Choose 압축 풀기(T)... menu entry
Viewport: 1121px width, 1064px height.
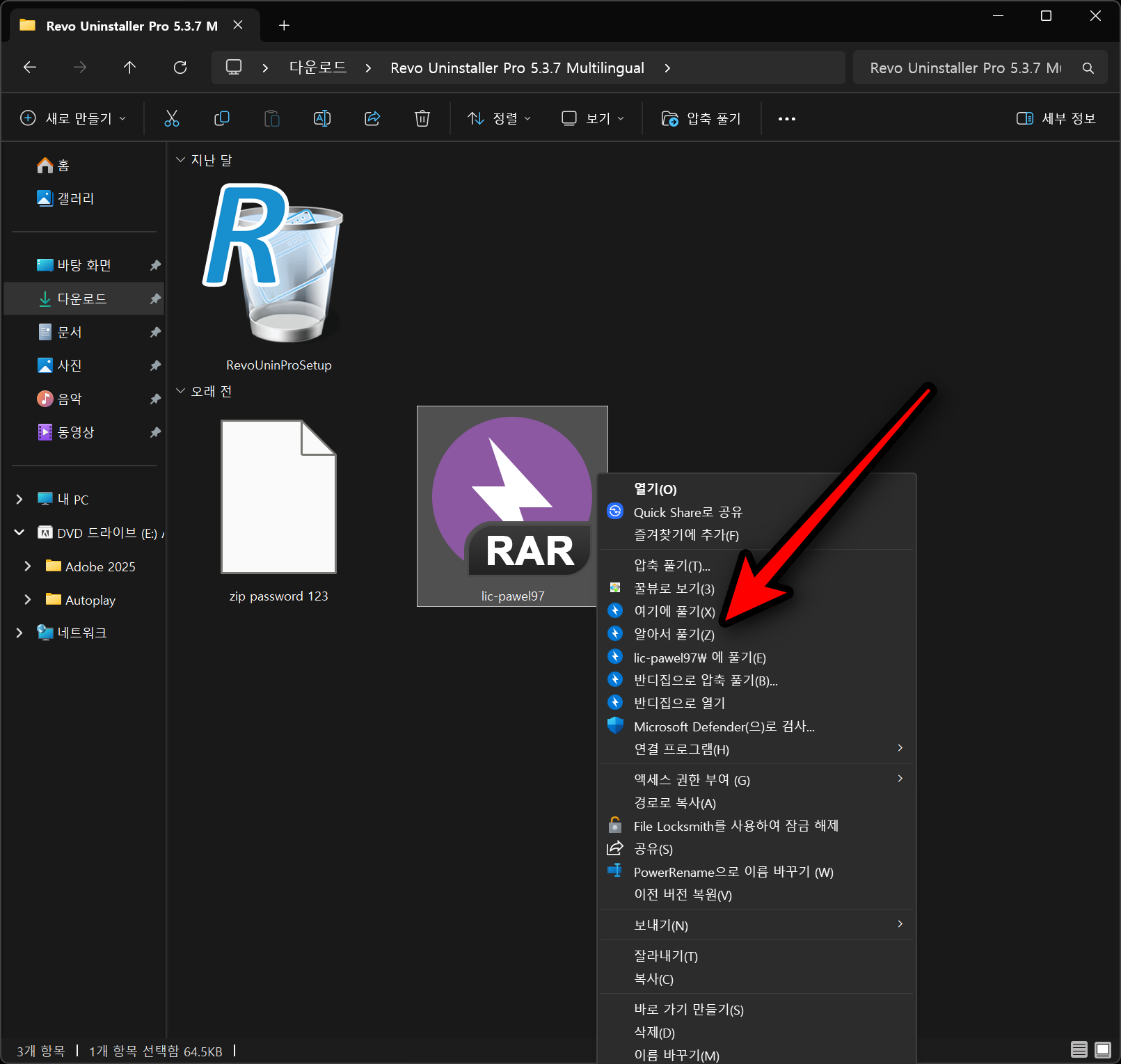[757, 566]
